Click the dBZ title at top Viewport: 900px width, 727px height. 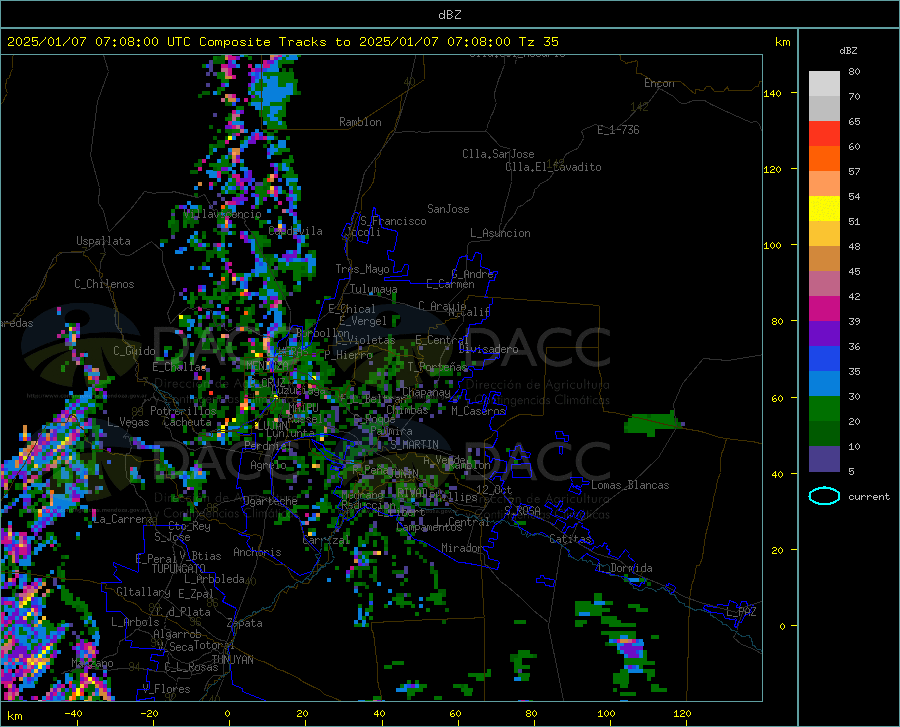449,15
